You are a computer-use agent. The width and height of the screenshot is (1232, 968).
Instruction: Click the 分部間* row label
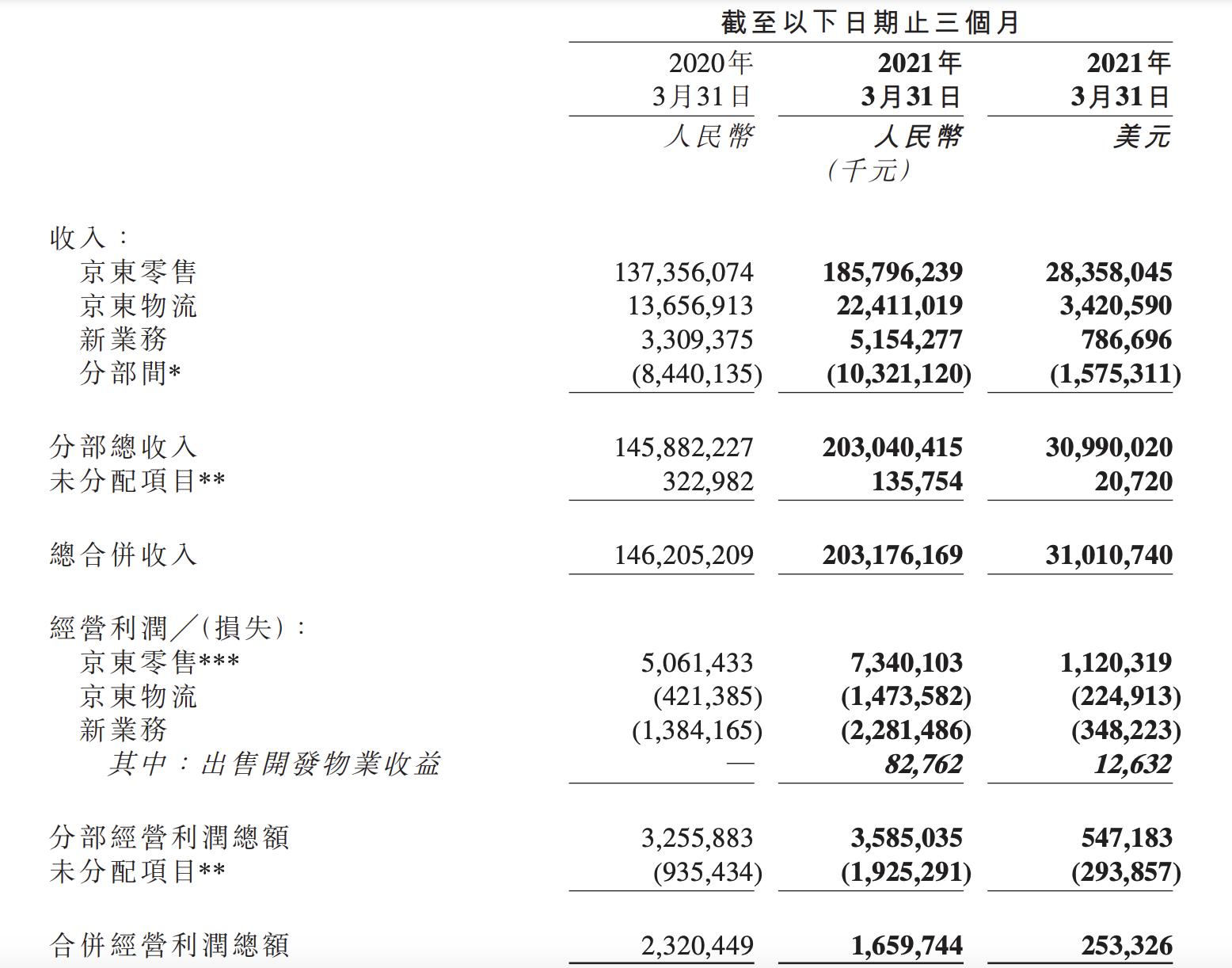pyautogui.click(x=131, y=372)
